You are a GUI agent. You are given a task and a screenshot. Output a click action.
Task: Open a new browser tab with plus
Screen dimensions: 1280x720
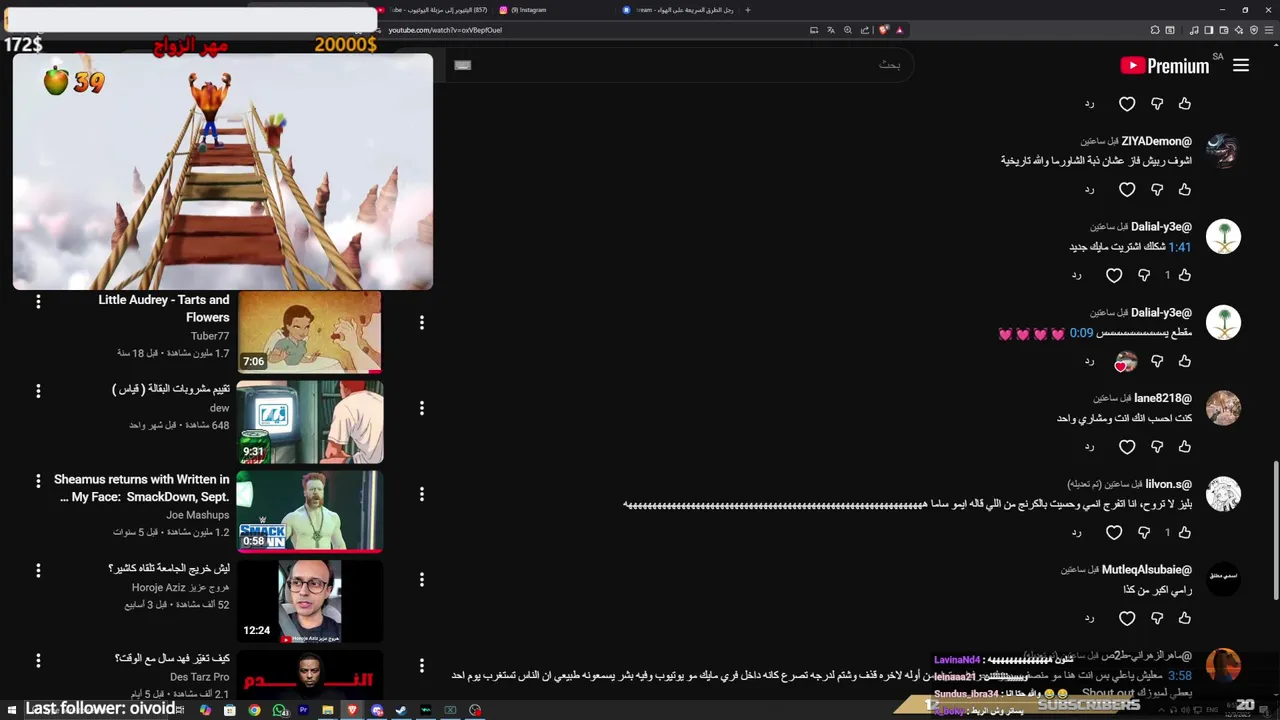pos(747,10)
